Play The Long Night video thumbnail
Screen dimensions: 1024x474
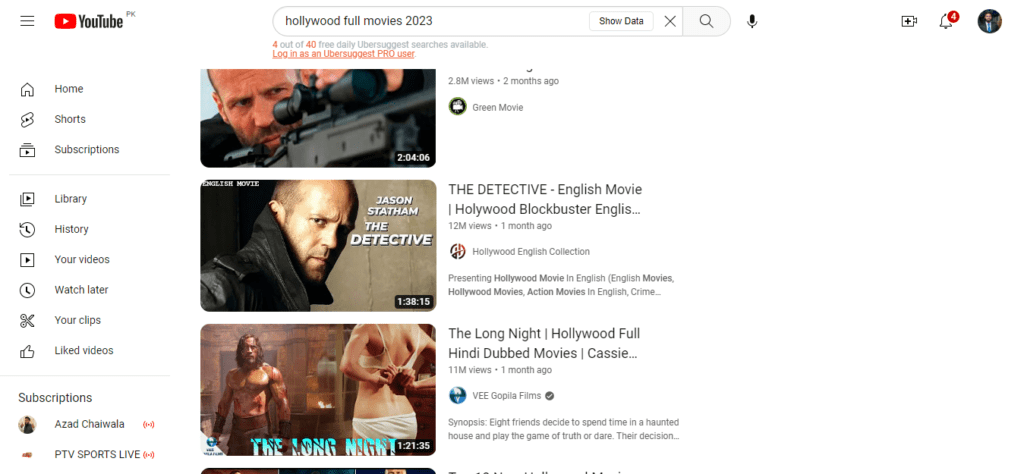pos(318,390)
